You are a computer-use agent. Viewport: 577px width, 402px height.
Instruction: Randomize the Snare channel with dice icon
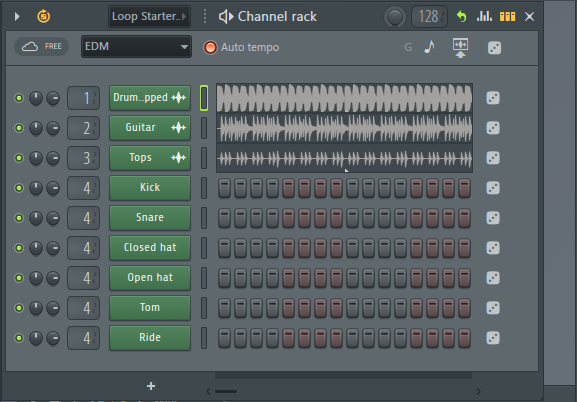pos(493,218)
